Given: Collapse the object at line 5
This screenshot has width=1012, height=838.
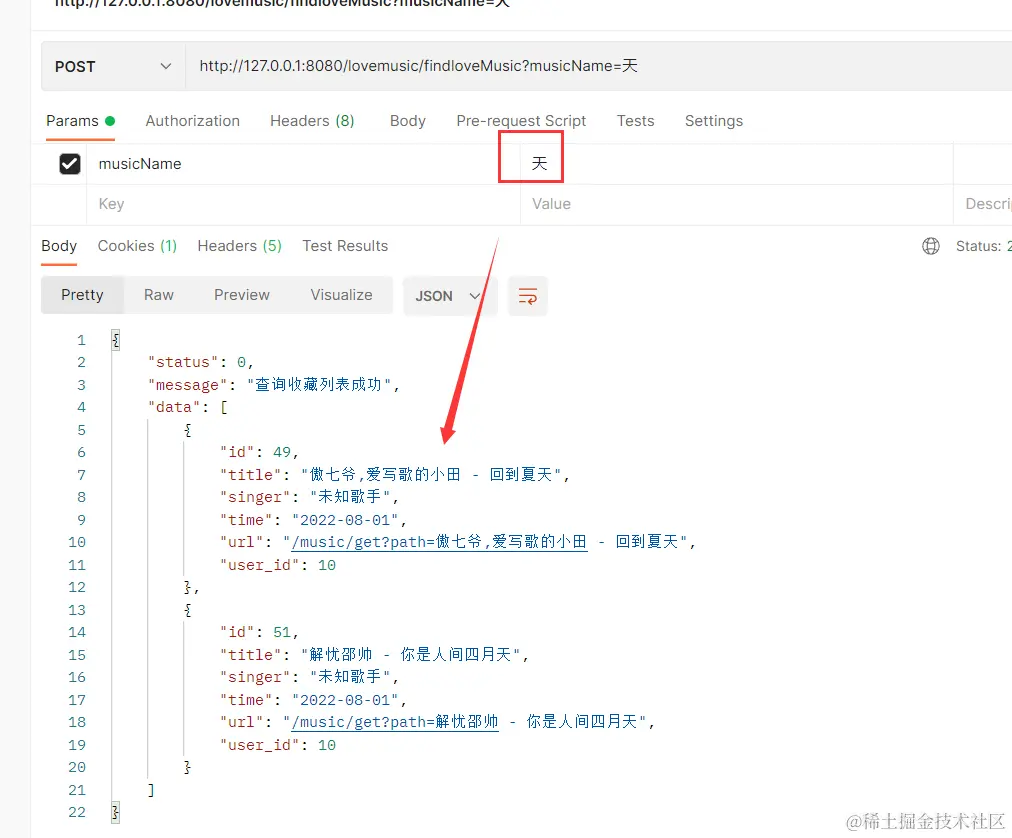Looking at the screenshot, I should click(x=188, y=430).
